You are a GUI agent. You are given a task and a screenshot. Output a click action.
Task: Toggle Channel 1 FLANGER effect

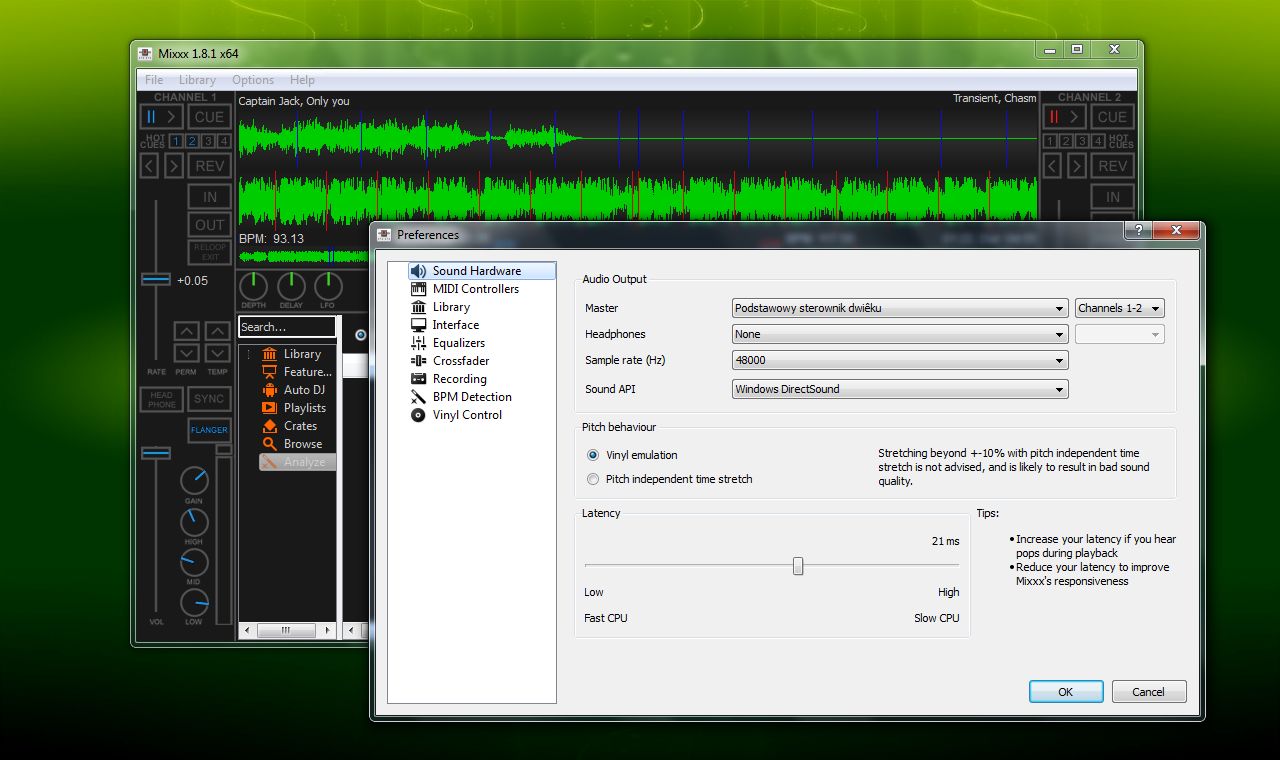coord(209,430)
